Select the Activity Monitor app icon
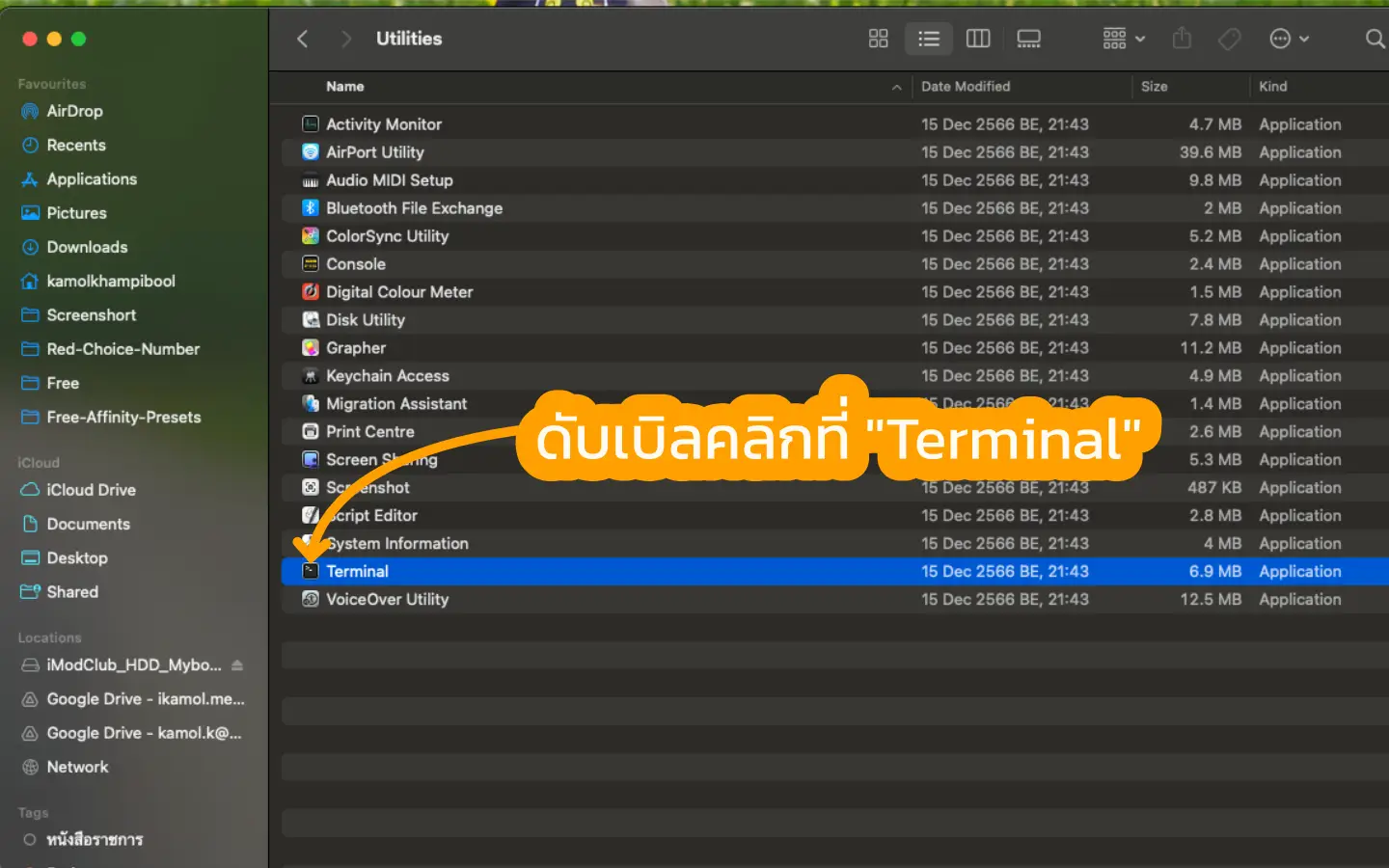The height and width of the screenshot is (868, 1389). coord(311,124)
